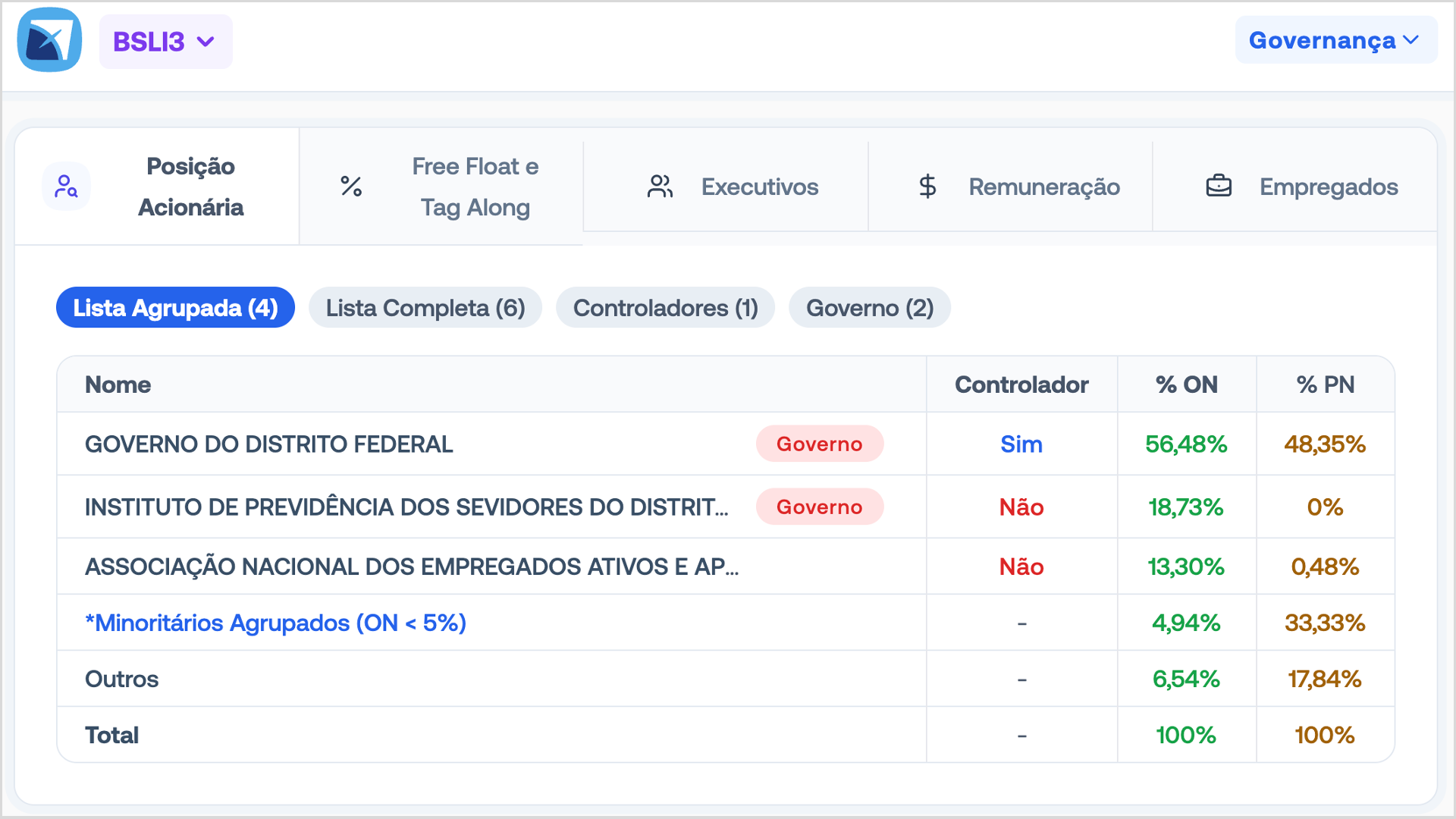1456x819 pixels.
Task: Select the Lista Completa (6) filter
Action: 425,308
